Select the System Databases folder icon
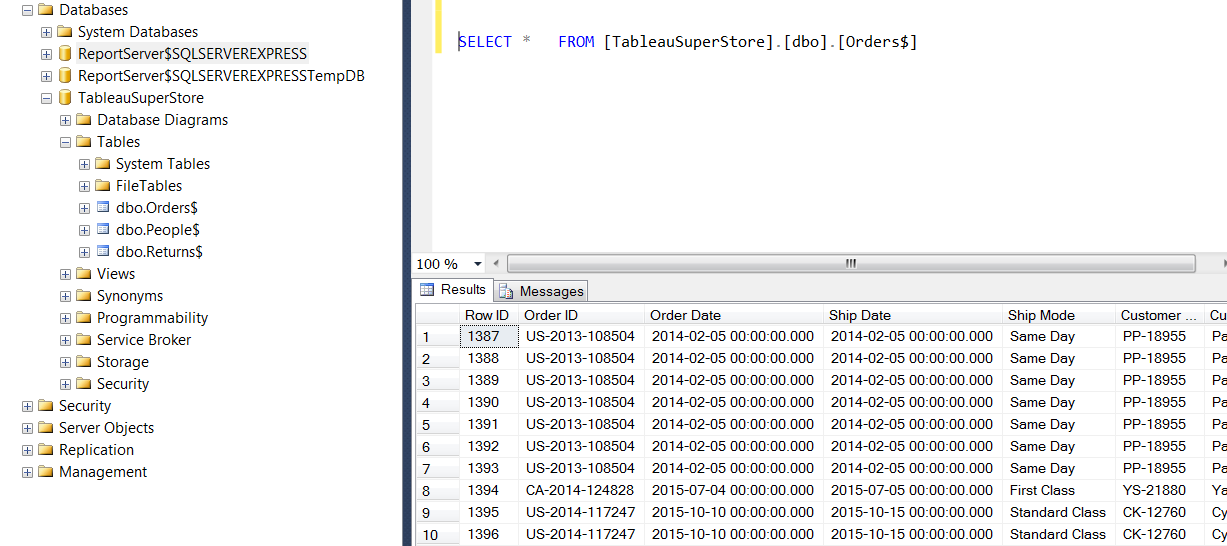Viewport: 1227px width, 546px height. tap(65, 32)
